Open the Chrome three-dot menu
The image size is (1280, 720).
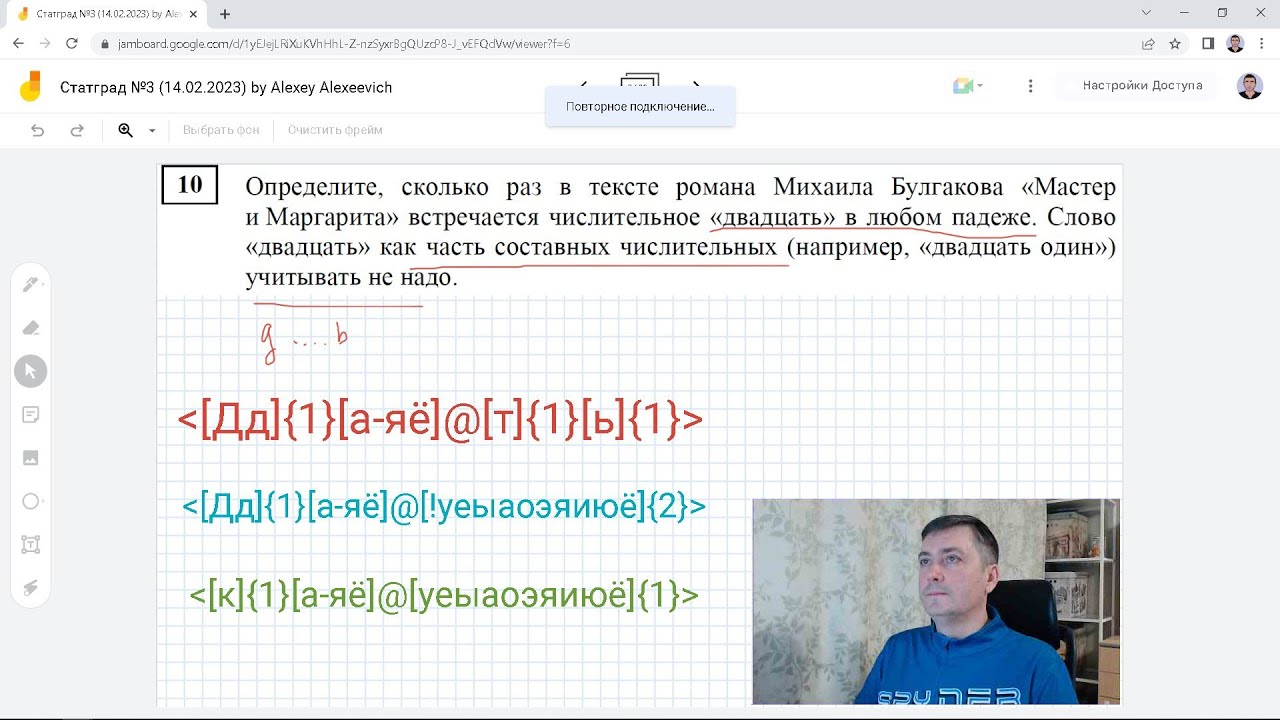[x=1262, y=44]
